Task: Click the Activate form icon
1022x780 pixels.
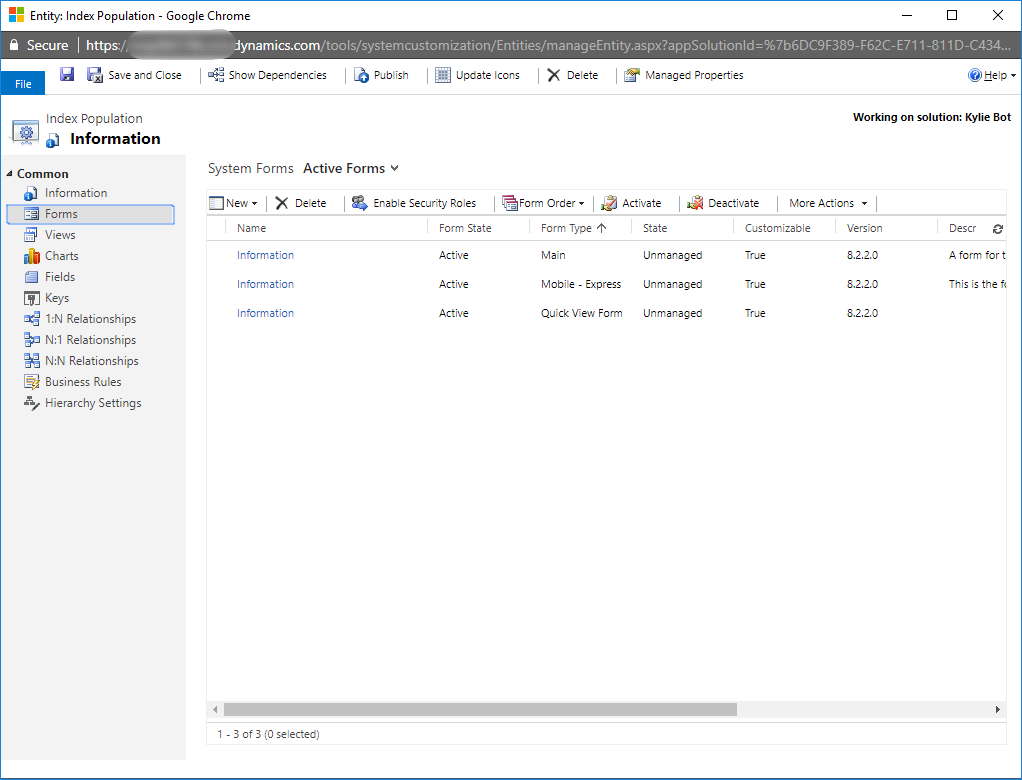Action: pos(609,203)
